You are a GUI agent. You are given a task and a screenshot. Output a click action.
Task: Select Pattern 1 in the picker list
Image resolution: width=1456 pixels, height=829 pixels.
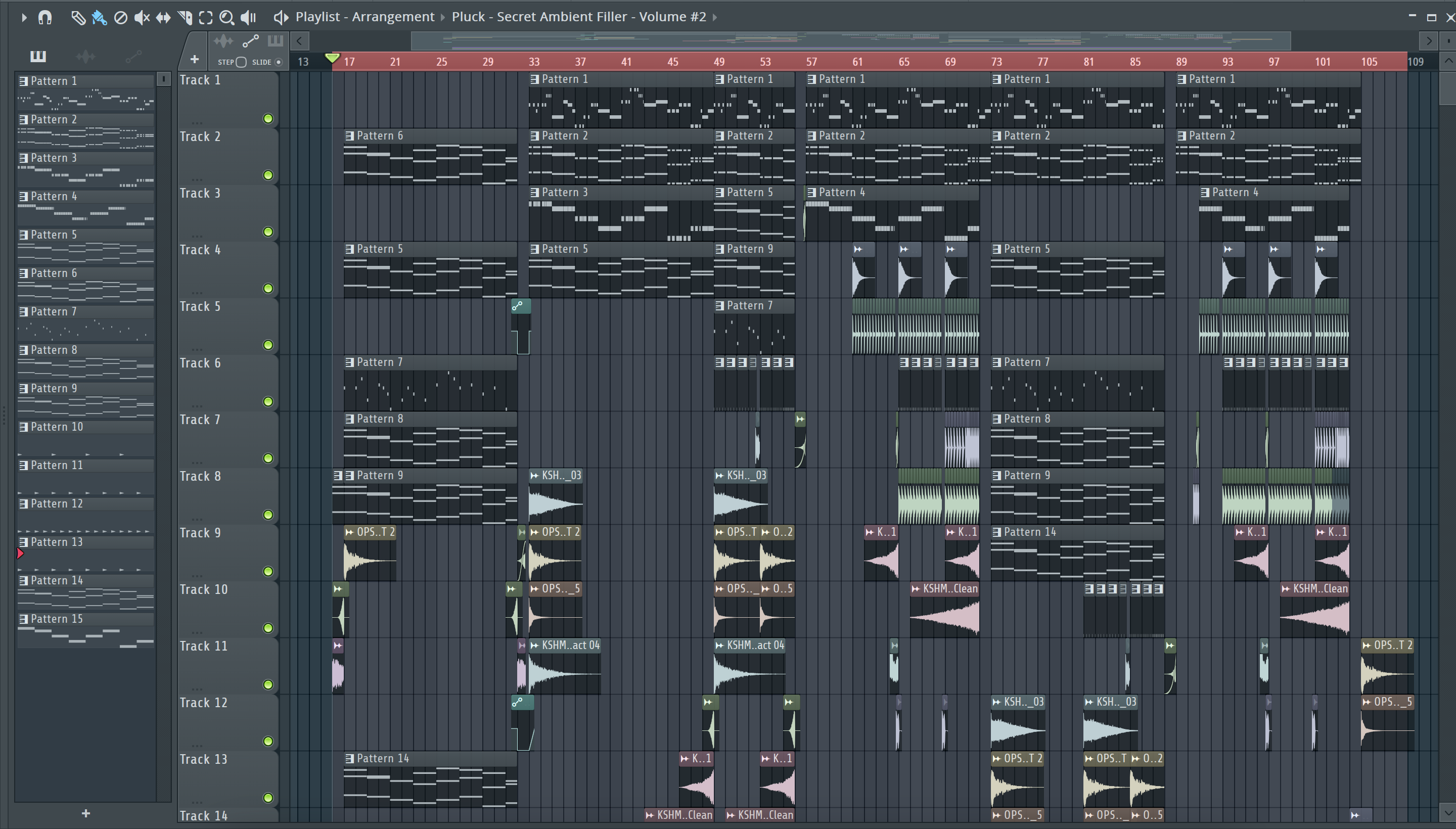pos(85,91)
